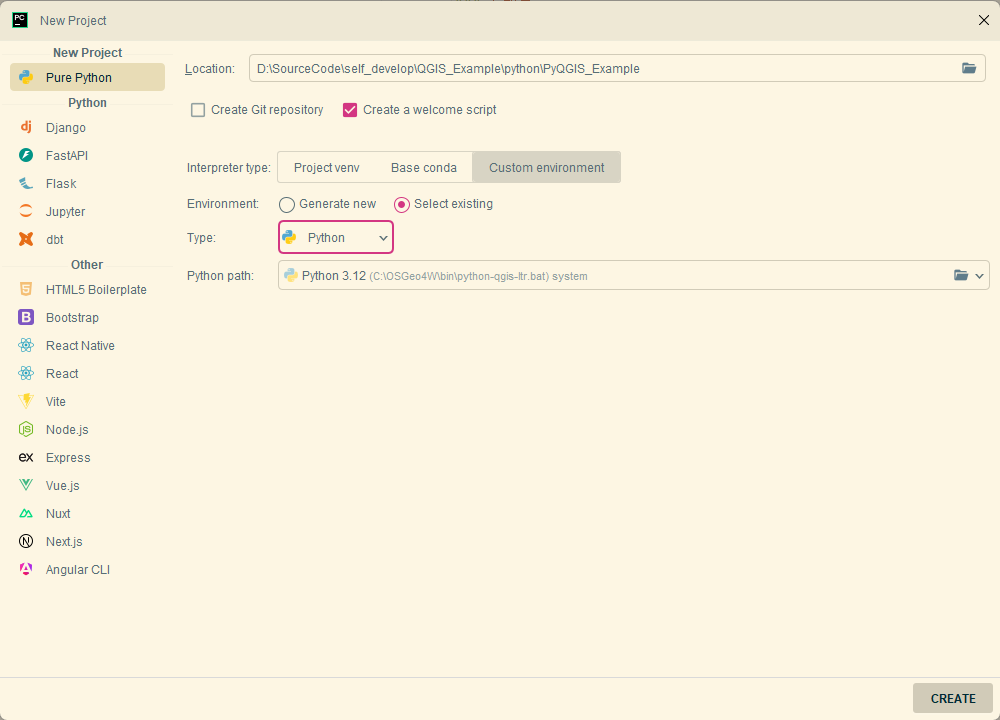Viewport: 1000px width, 720px height.
Task: Choose the Flask project icon
Action: [26, 183]
